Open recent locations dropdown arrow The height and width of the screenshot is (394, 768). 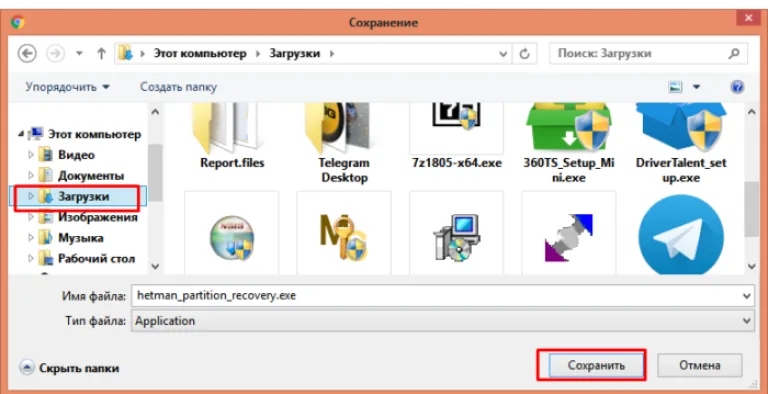[79, 54]
